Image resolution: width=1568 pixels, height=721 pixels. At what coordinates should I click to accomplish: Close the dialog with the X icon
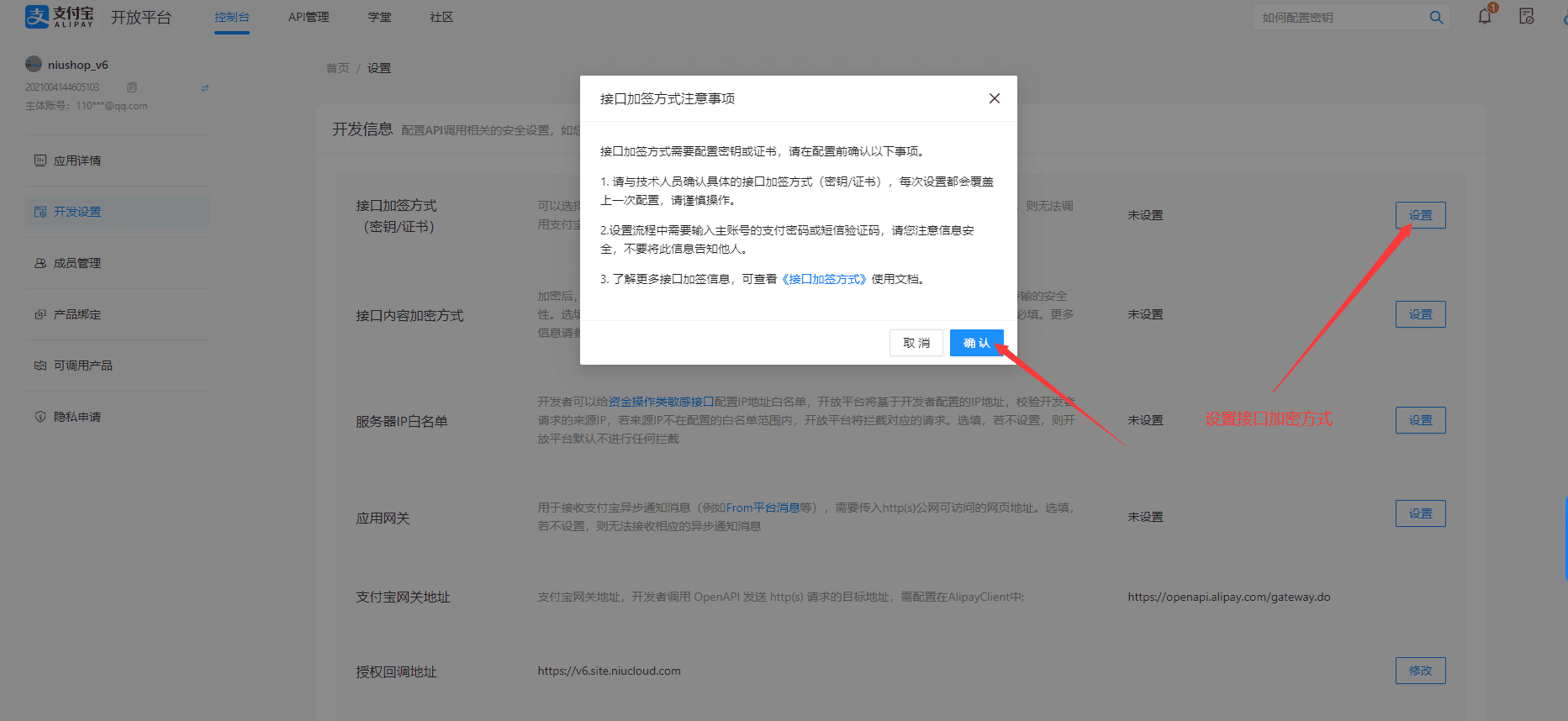click(994, 98)
